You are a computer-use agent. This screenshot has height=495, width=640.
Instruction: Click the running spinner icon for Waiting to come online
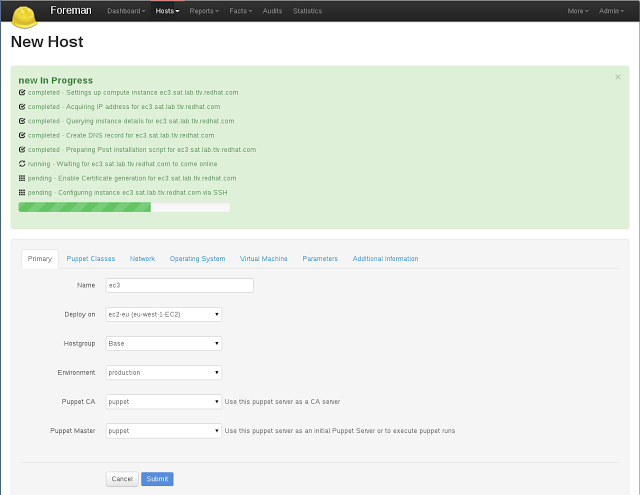pyautogui.click(x=22, y=164)
